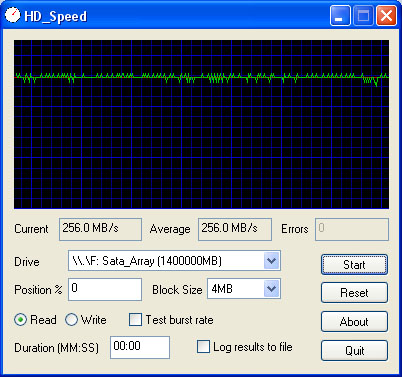Enable the Test burst rate checkbox
The width and height of the screenshot is (402, 377).
[x=136, y=320]
